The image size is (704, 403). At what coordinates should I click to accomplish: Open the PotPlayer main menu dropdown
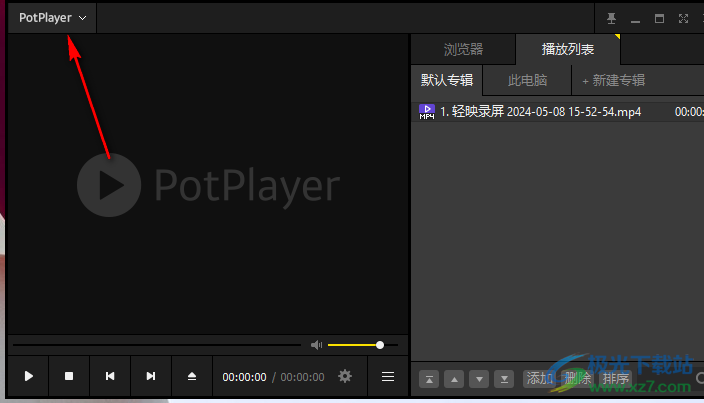[52, 18]
